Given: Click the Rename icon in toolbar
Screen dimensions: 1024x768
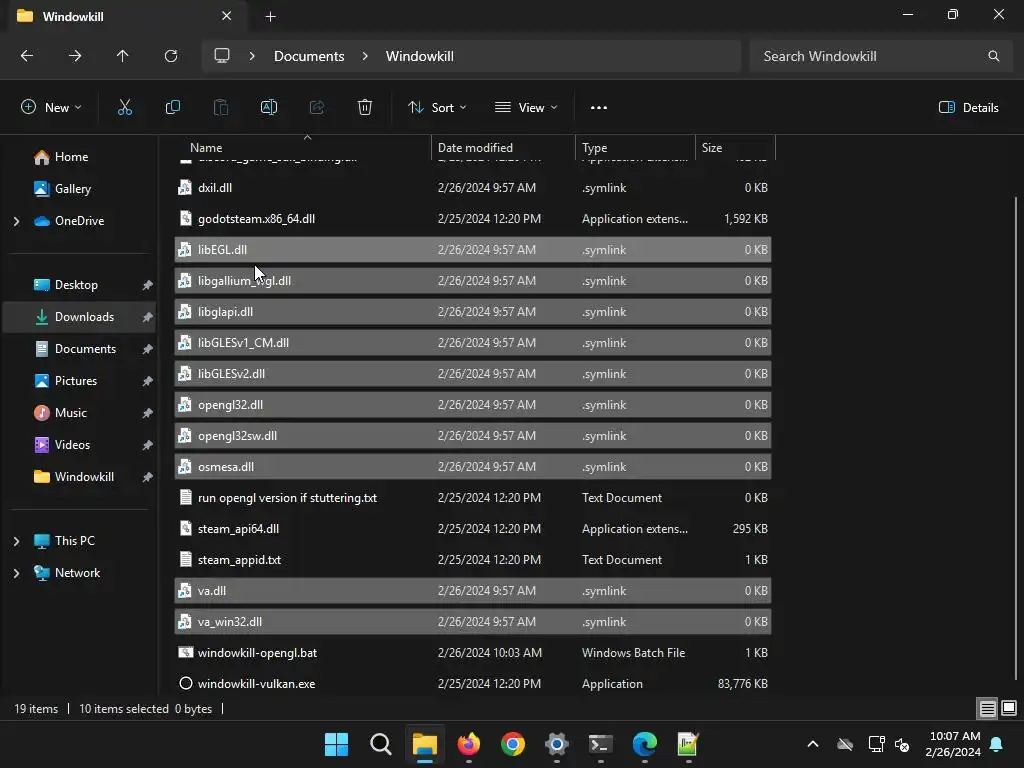Looking at the screenshot, I should [268, 108].
